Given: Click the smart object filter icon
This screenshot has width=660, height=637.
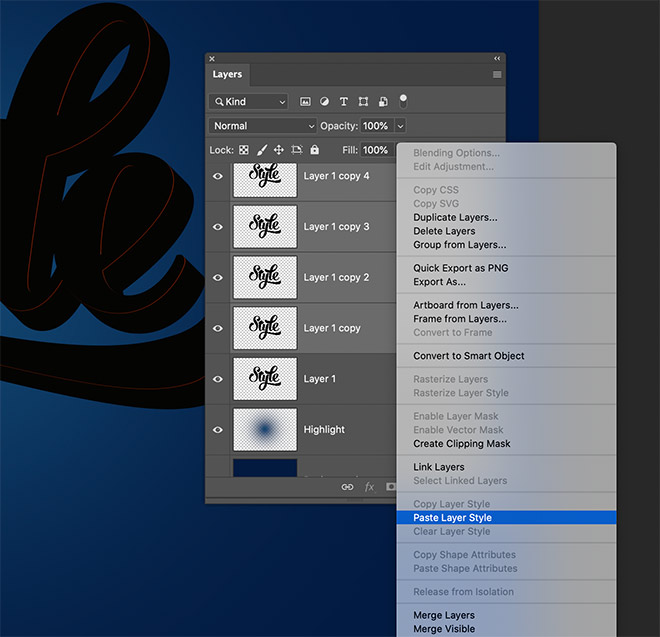Looking at the screenshot, I should [382, 102].
